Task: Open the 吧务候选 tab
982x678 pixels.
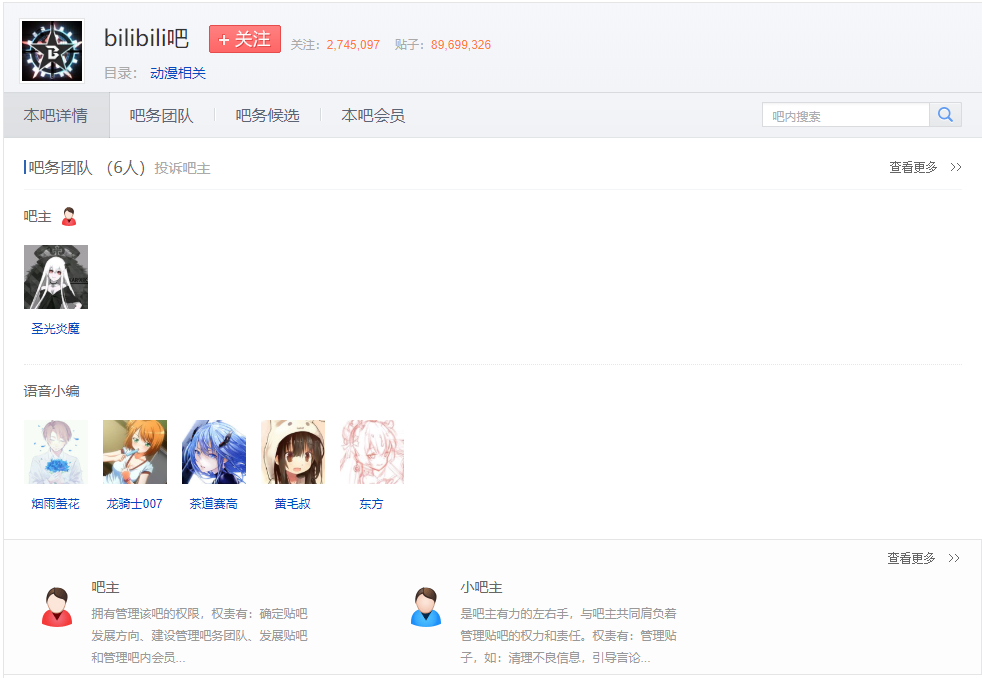Action: point(267,116)
